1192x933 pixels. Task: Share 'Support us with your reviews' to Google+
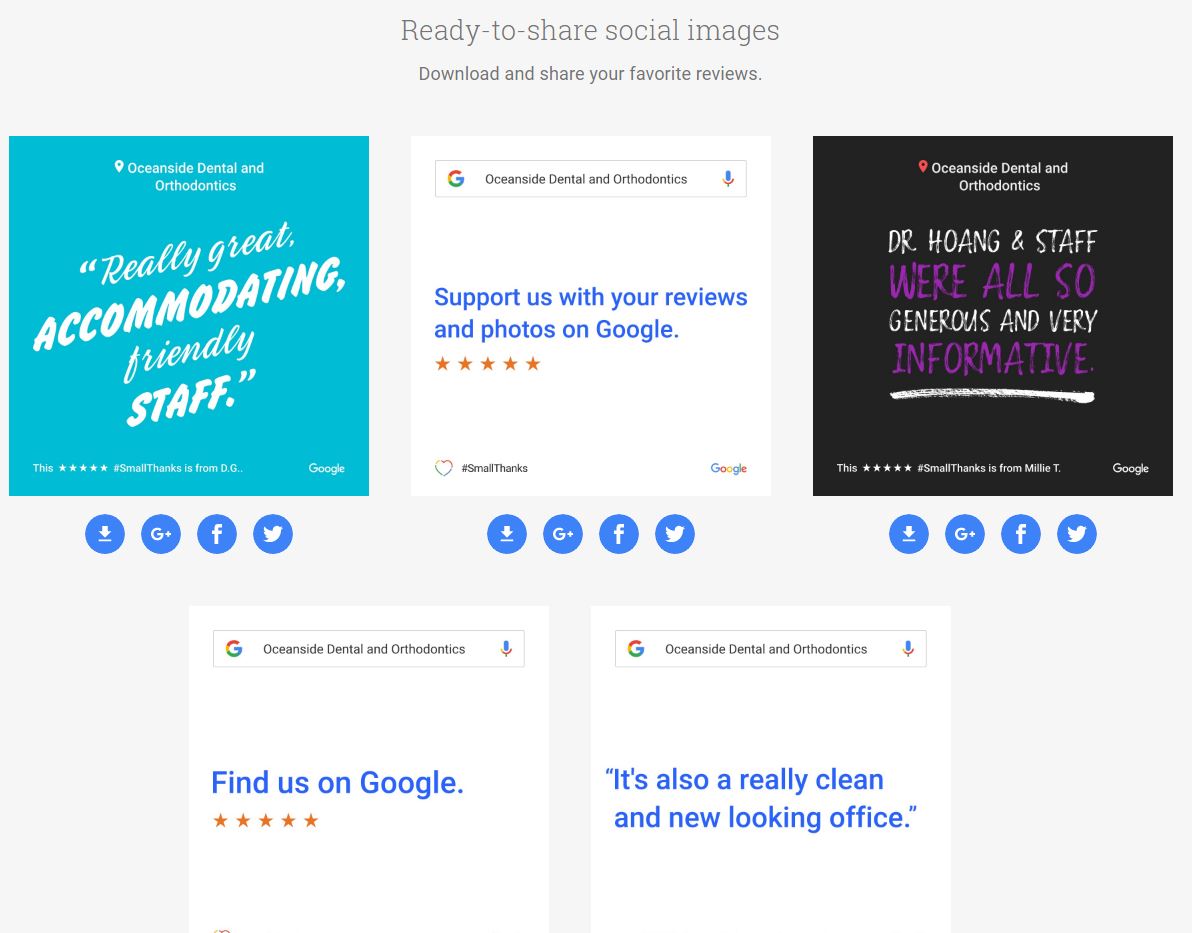pyautogui.click(x=563, y=534)
